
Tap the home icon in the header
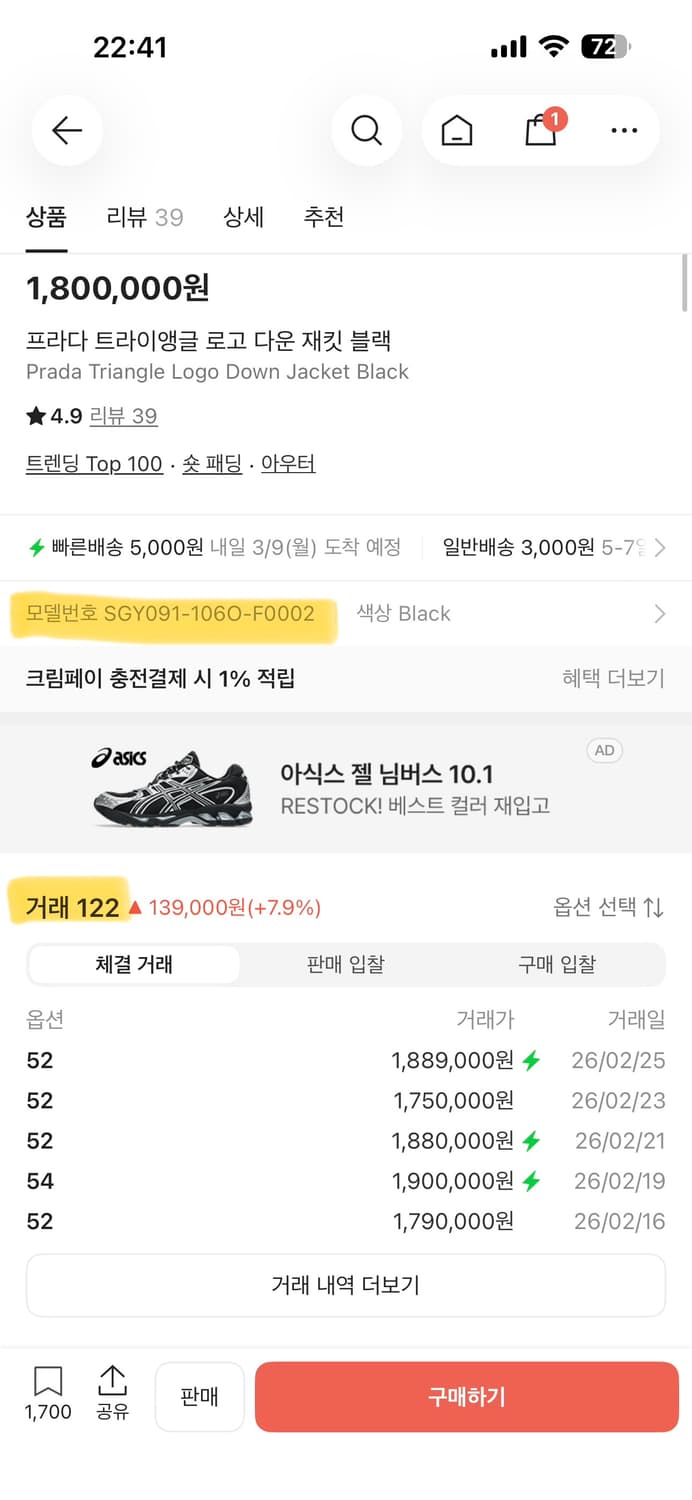point(457,130)
